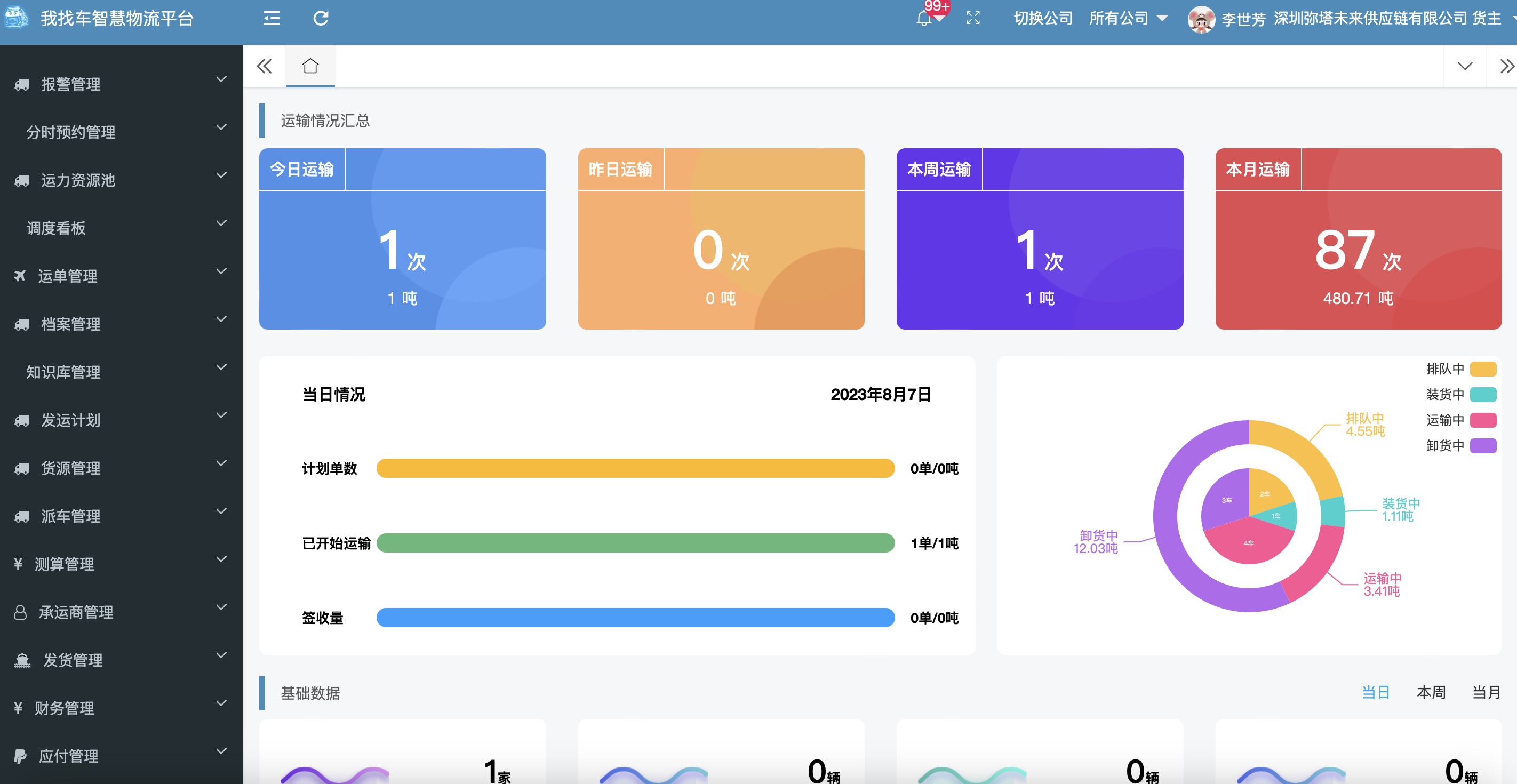The width and height of the screenshot is (1517, 784).
Task: Toggle the sidebar collapse icon
Action: (272, 18)
